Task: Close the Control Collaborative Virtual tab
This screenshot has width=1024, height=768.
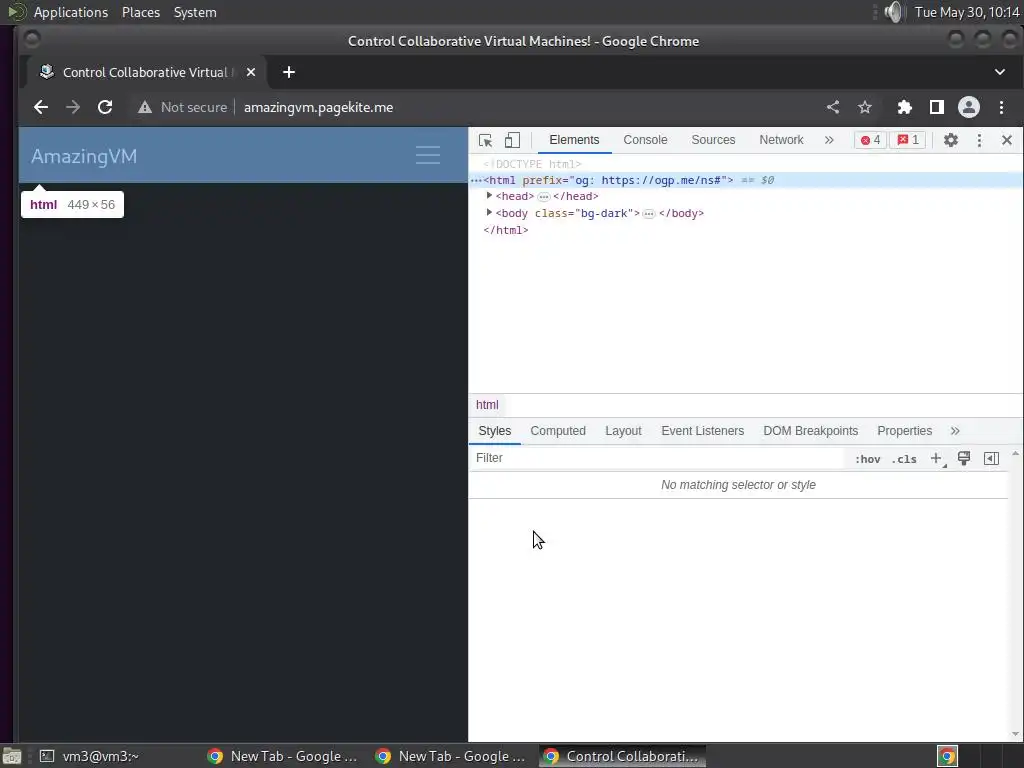Action: click(x=251, y=72)
